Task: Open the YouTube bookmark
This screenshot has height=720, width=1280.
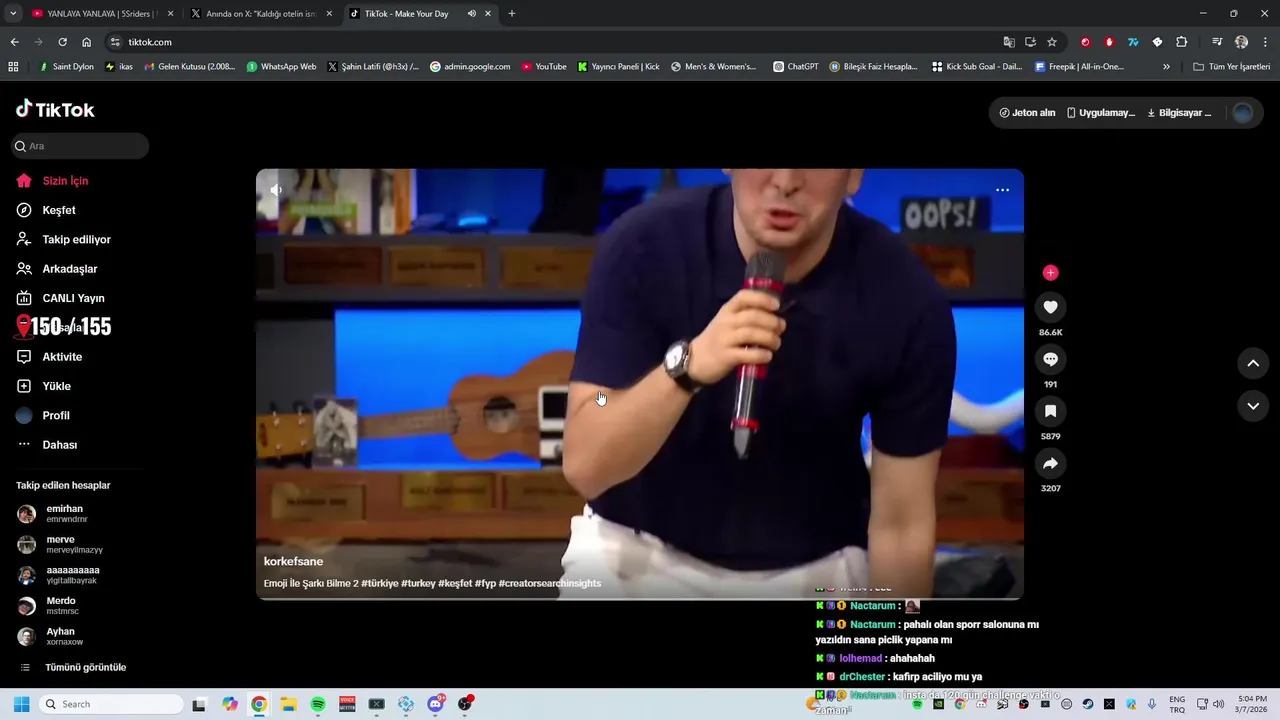Action: [x=544, y=67]
